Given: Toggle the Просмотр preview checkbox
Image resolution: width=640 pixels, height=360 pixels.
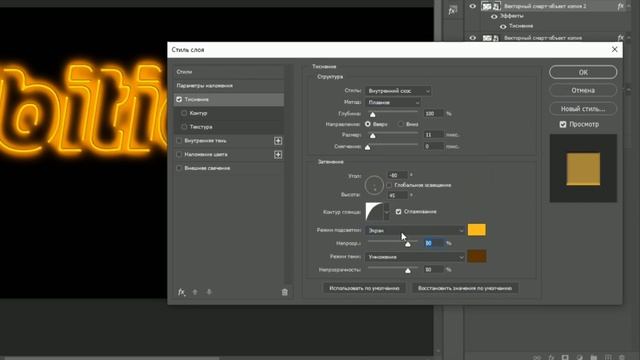Looking at the screenshot, I should 563,124.
